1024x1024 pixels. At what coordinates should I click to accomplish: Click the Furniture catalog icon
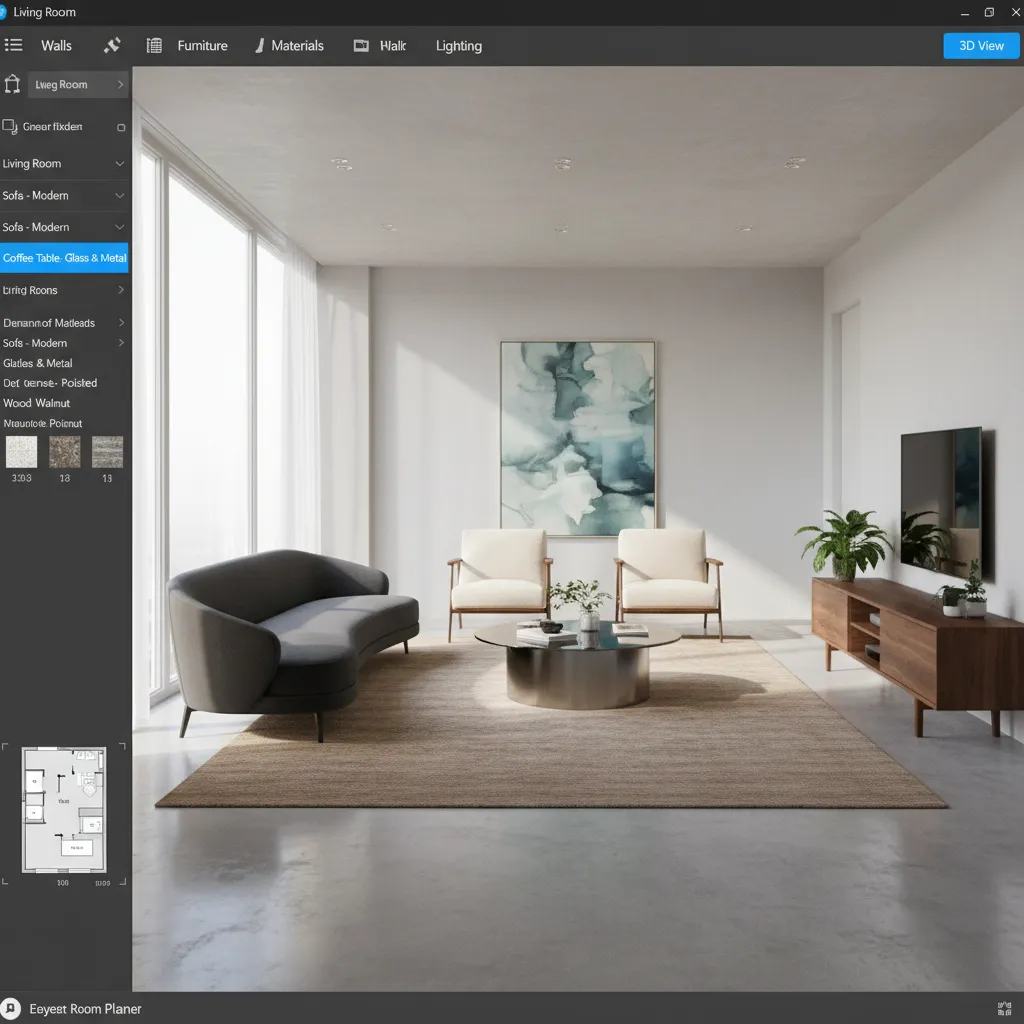[154, 45]
